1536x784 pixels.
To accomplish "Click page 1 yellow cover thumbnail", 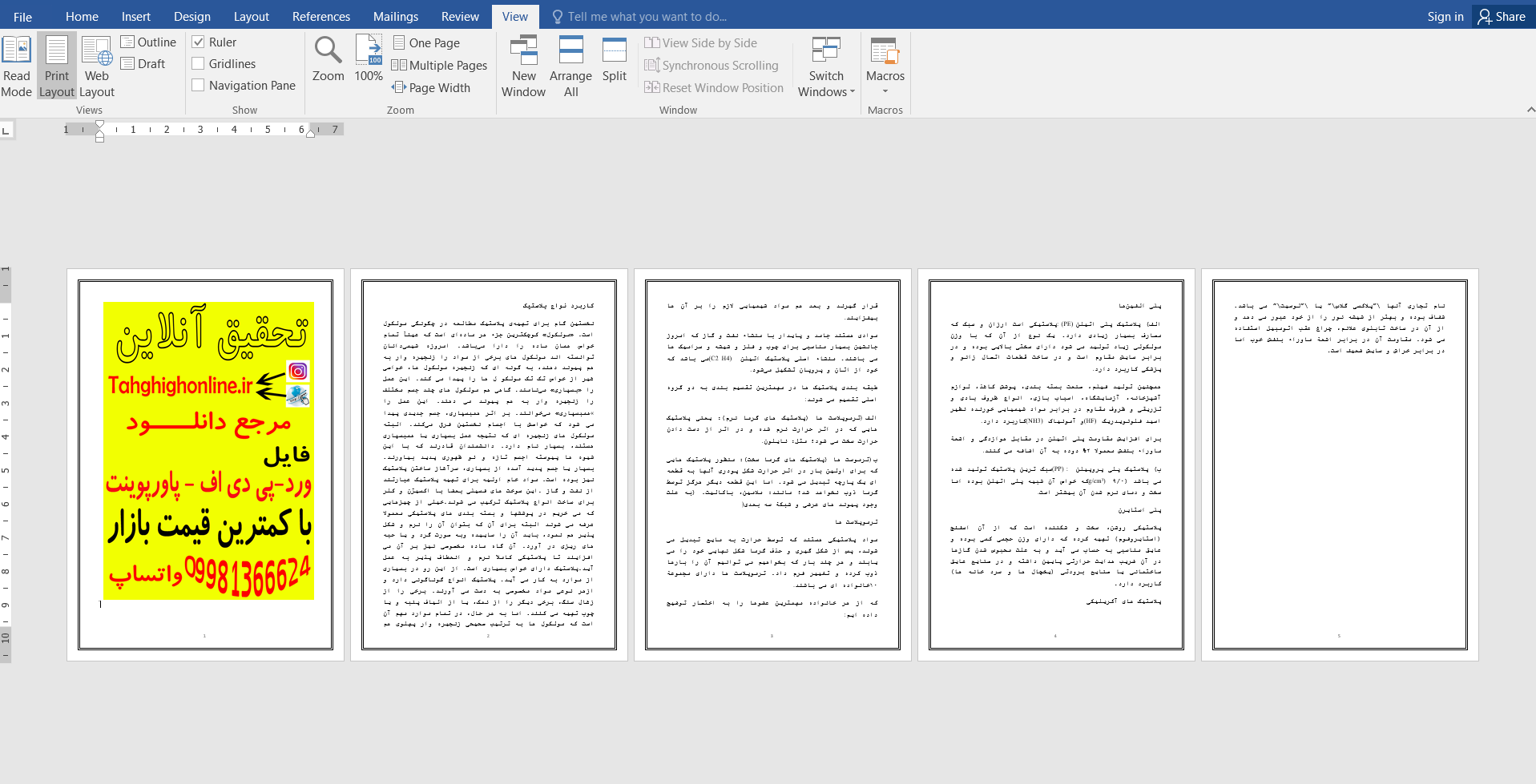I will [x=208, y=452].
